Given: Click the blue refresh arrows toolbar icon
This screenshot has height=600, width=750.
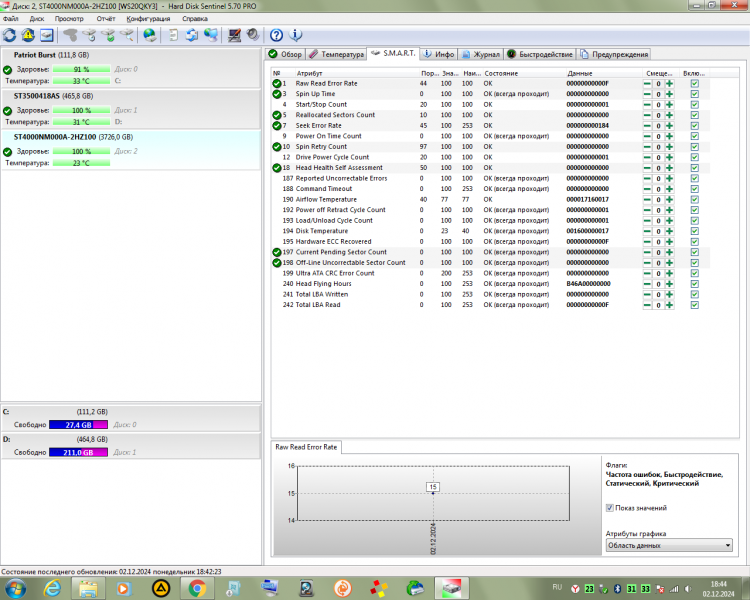Looking at the screenshot, I should pos(10,35).
